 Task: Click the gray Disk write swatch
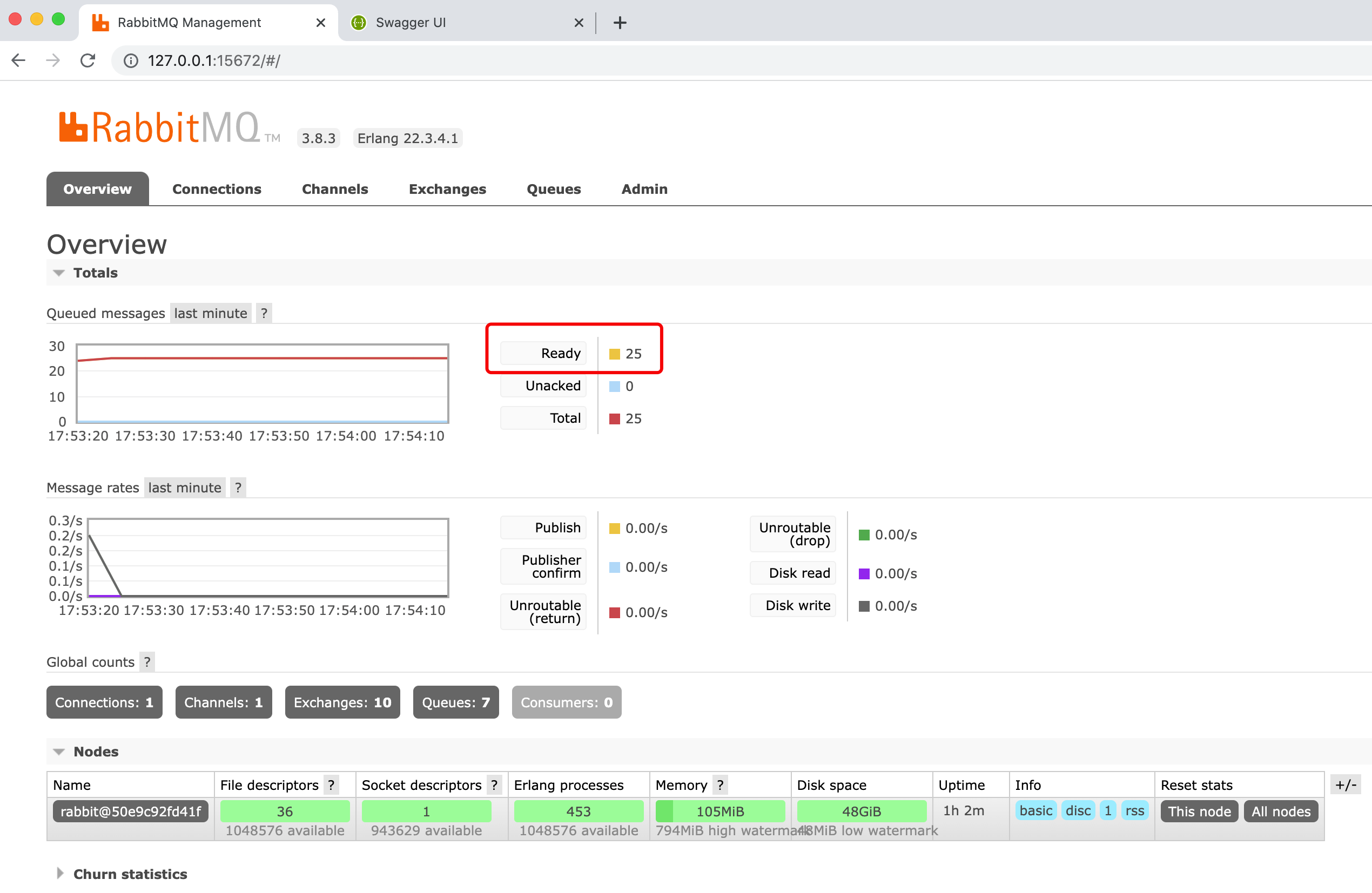click(864, 606)
